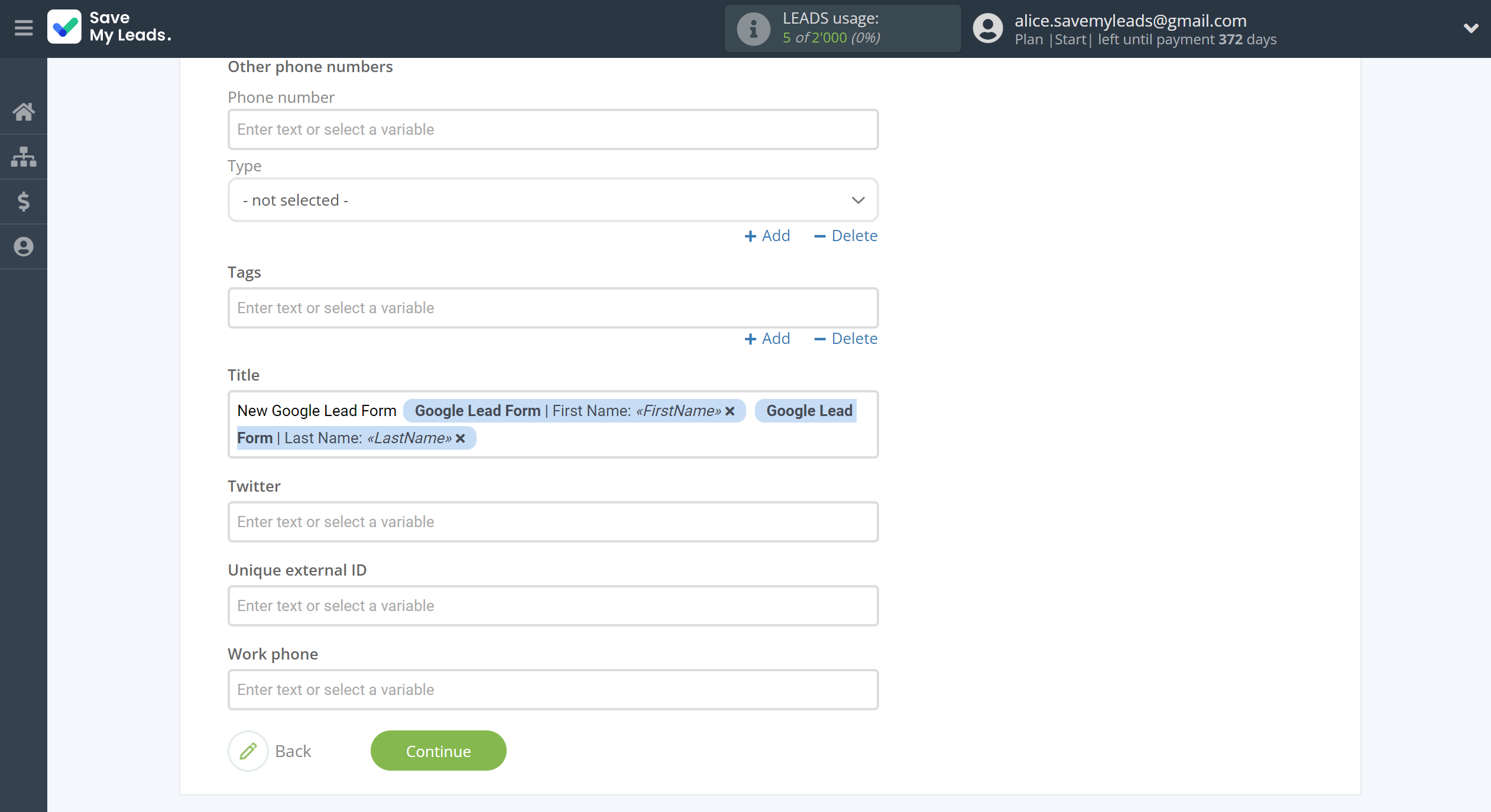
Task: Click Delete under Tags field
Action: (845, 339)
